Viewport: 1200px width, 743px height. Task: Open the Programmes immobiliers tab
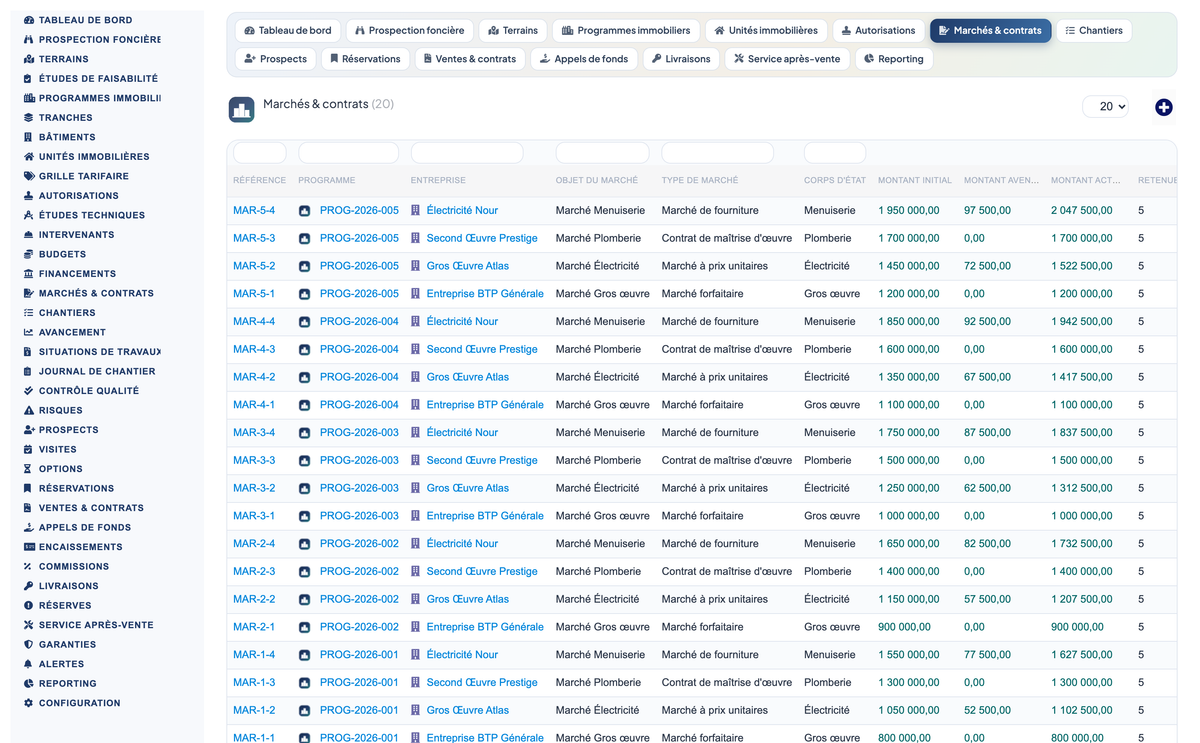(x=626, y=31)
